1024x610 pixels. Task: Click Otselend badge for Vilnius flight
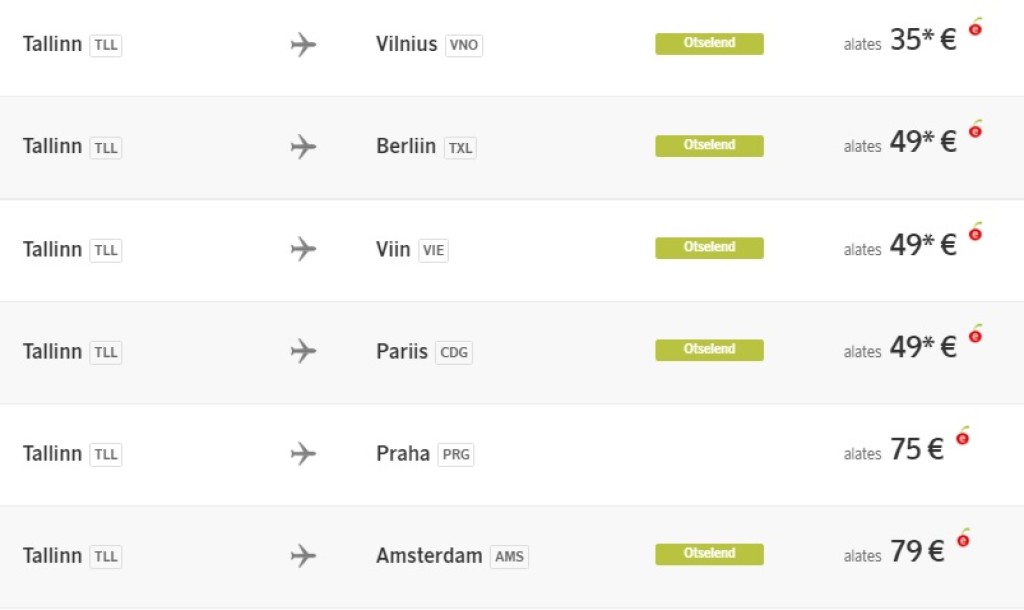click(x=709, y=43)
